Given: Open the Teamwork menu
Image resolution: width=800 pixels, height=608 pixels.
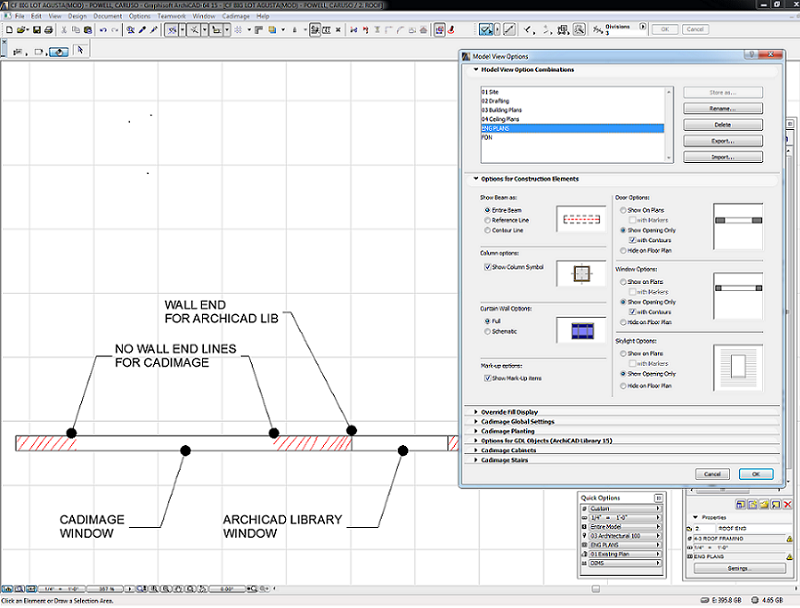Looking at the screenshot, I should pyautogui.click(x=172, y=17).
